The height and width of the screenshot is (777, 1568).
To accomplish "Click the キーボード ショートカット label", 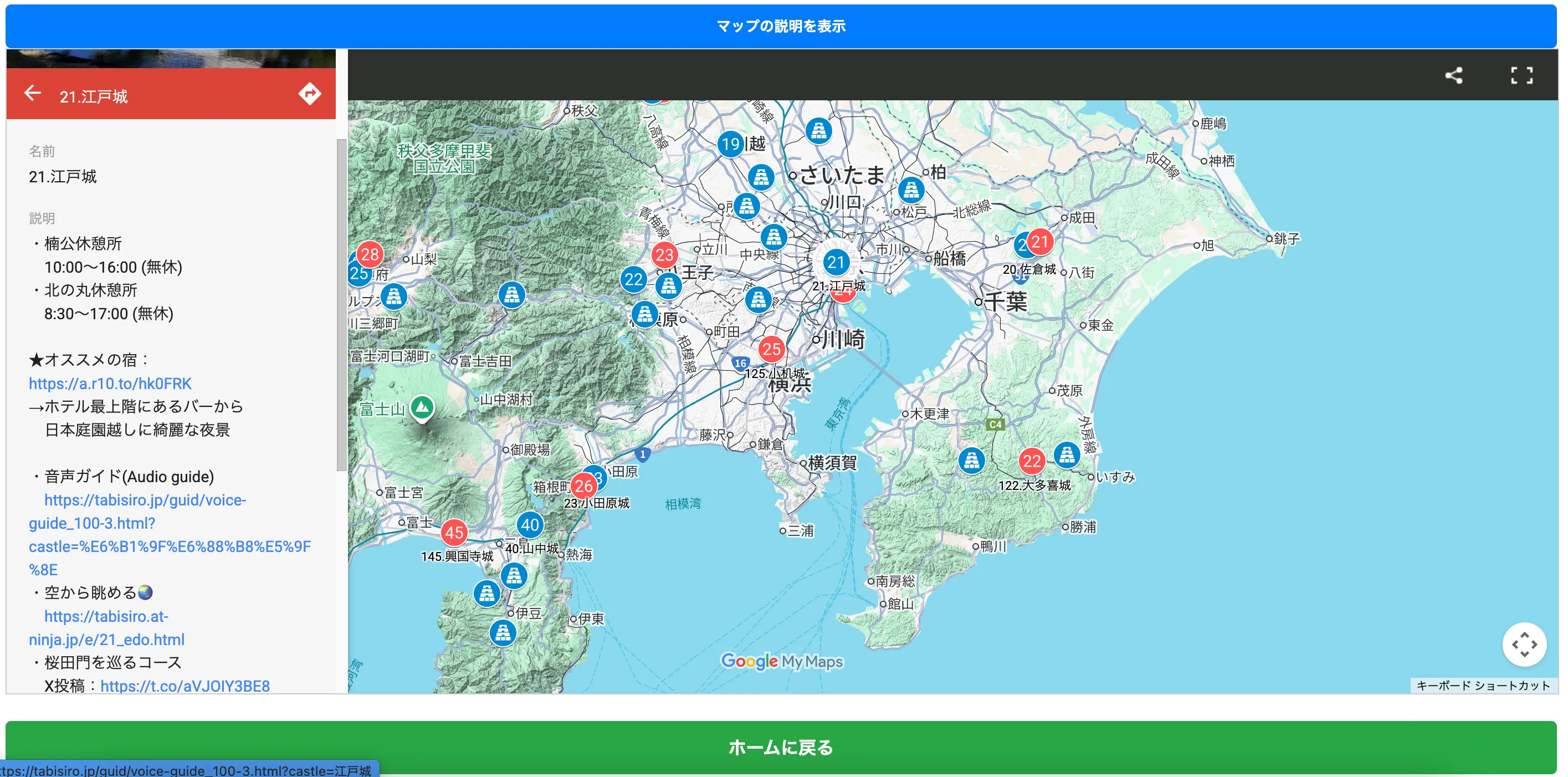I will tap(1483, 685).
